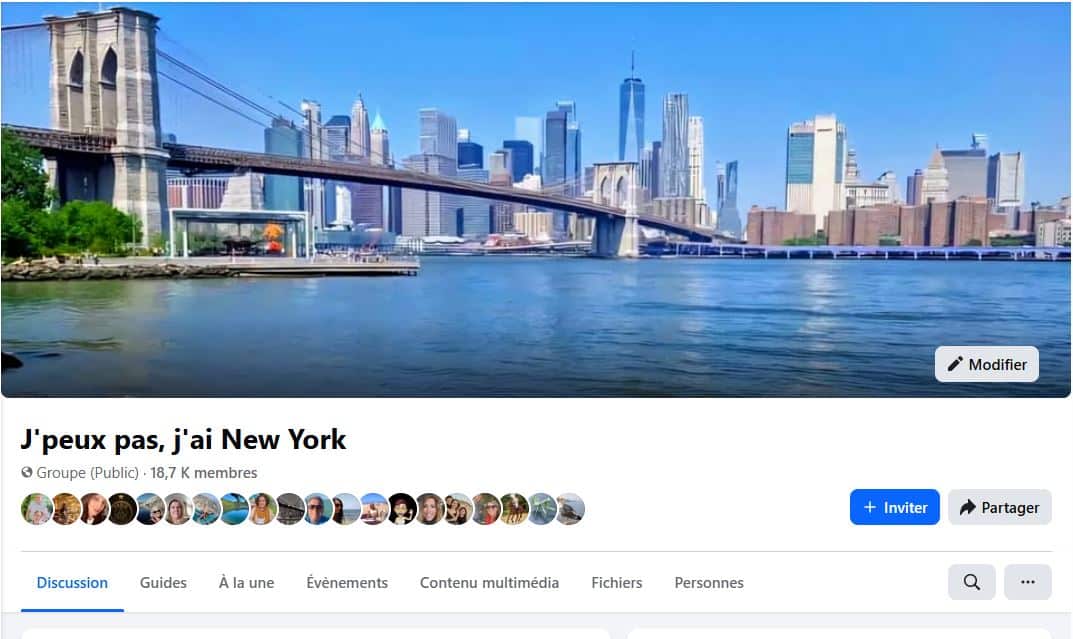Open the three-dots more options menu
The image size is (1073, 639).
tap(1027, 582)
